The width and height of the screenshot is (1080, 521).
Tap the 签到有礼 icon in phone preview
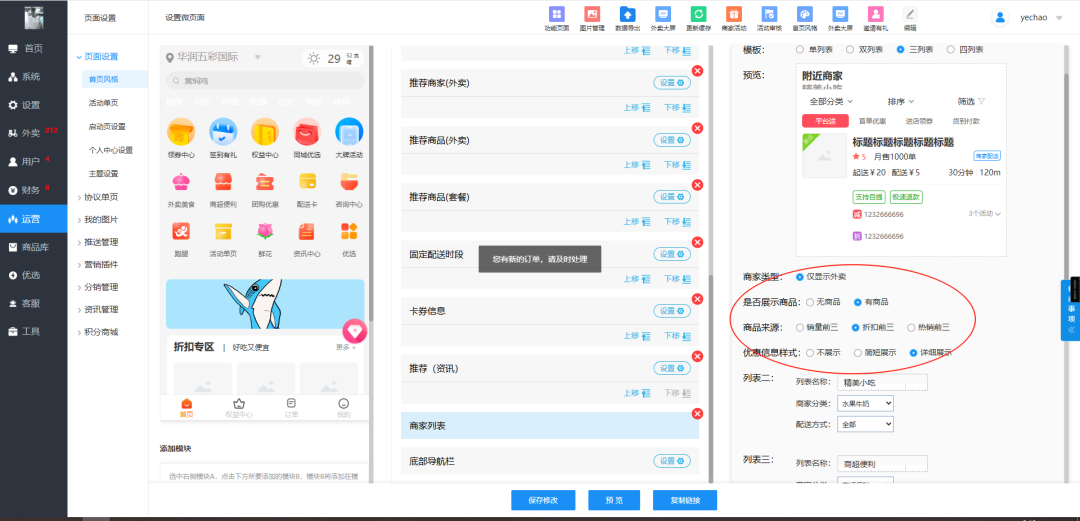222,132
